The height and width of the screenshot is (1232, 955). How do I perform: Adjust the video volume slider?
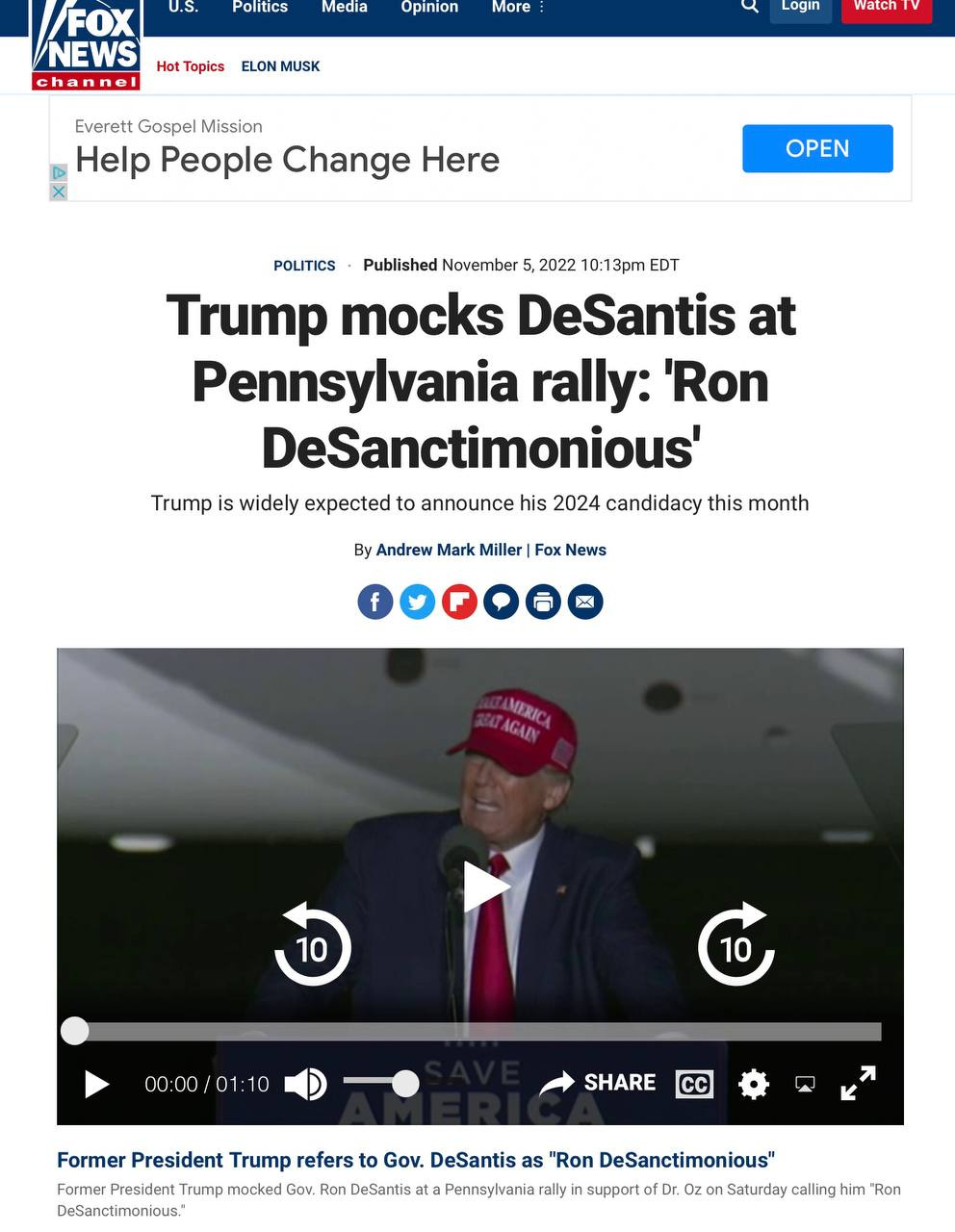point(381,1083)
